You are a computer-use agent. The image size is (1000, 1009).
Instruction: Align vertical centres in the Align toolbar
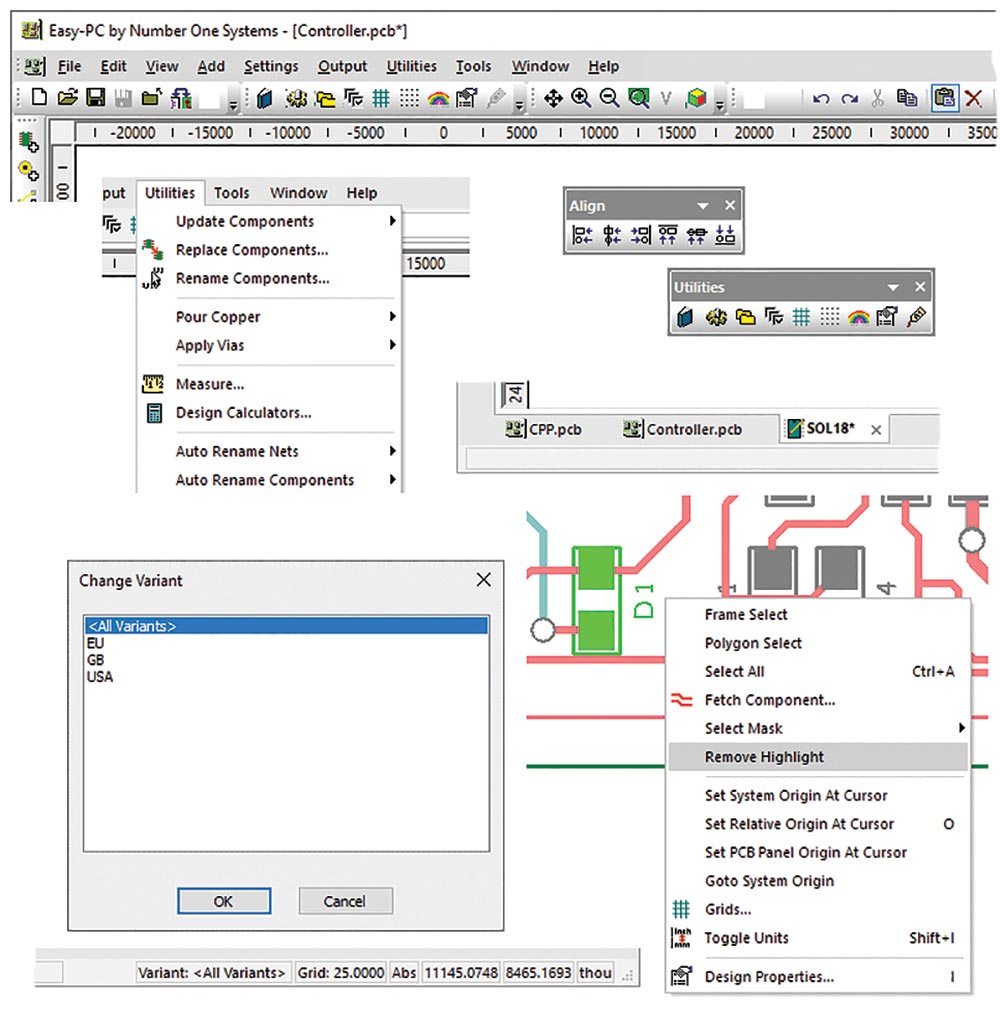[696, 236]
